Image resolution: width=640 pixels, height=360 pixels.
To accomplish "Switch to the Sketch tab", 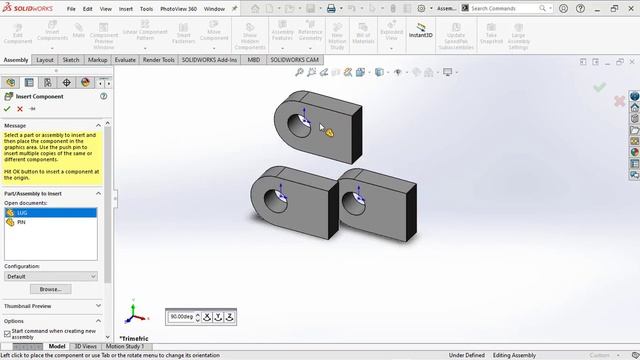I will [x=71, y=60].
